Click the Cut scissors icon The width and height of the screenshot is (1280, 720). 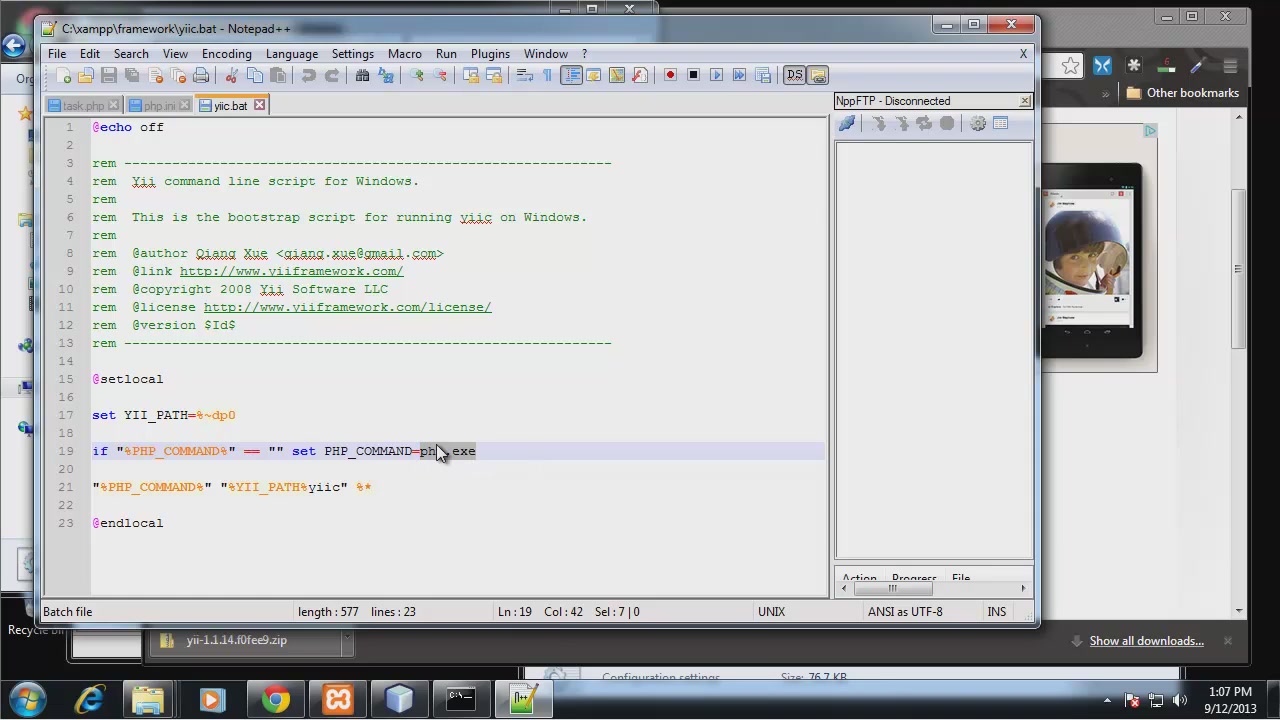[x=231, y=76]
